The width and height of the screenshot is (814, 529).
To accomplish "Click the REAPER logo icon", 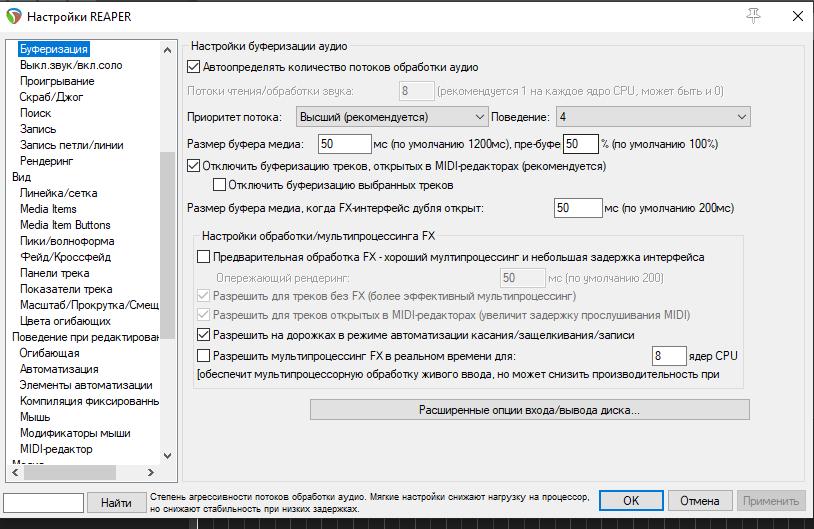I will click(x=13, y=16).
